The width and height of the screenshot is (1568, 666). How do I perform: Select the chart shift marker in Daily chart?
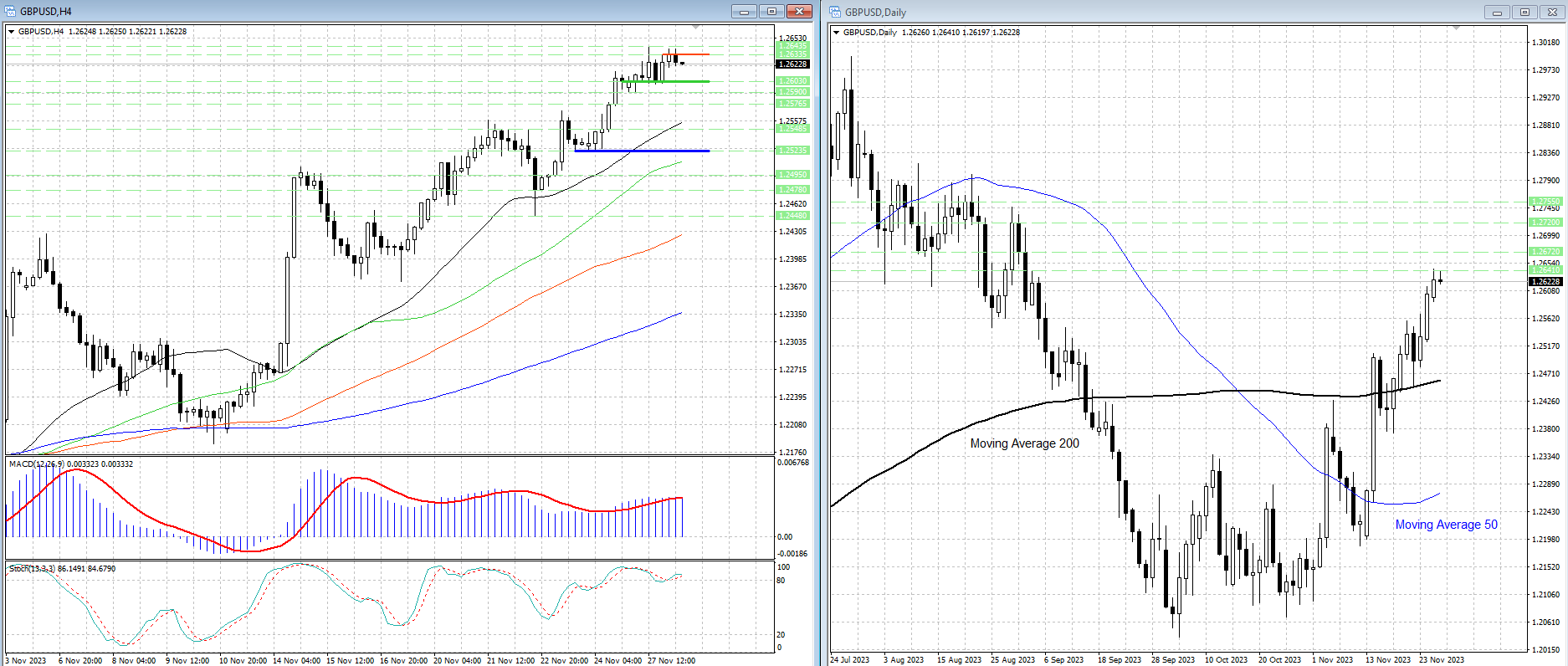point(1457,28)
